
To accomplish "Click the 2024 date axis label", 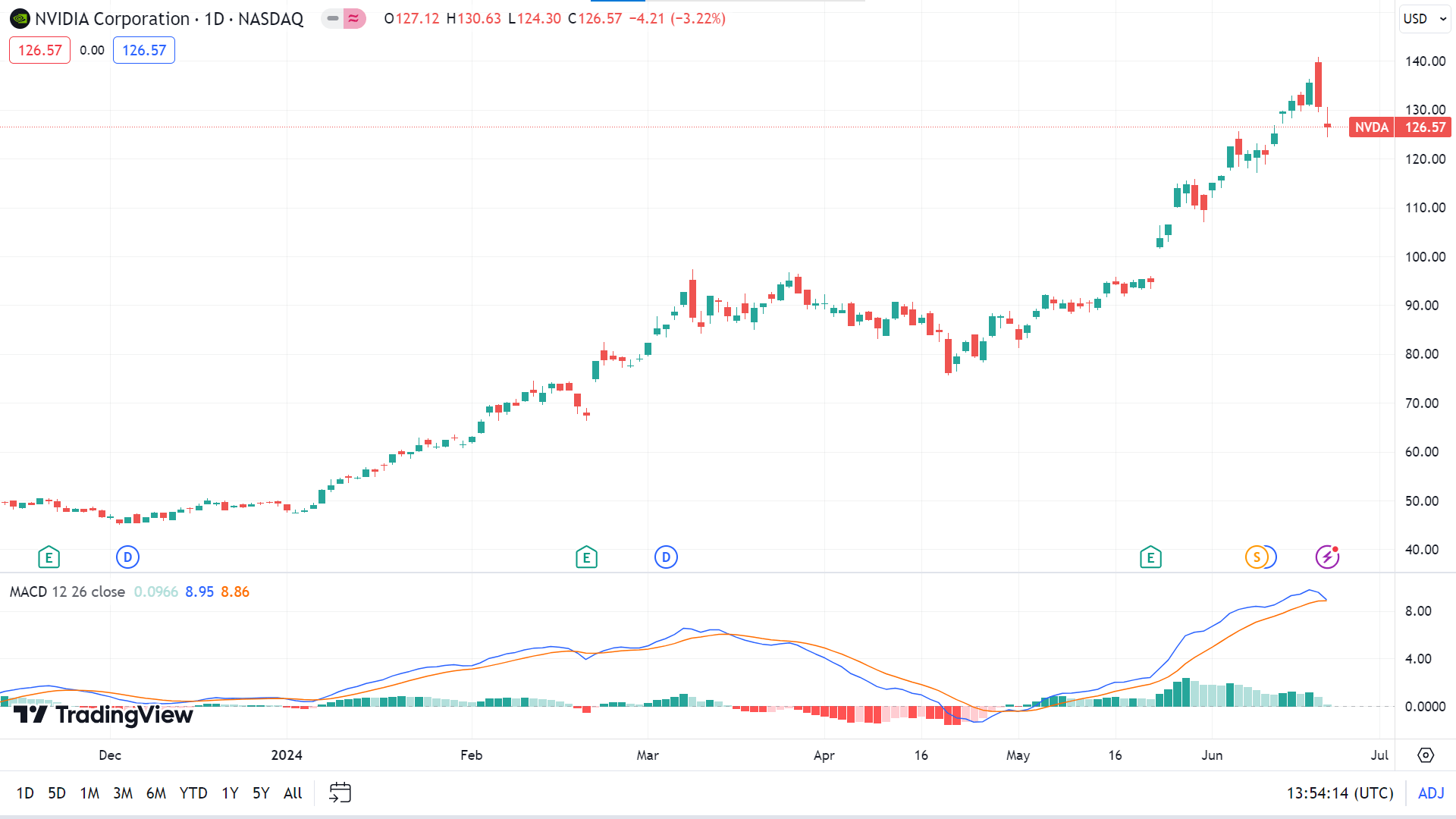I will point(287,755).
